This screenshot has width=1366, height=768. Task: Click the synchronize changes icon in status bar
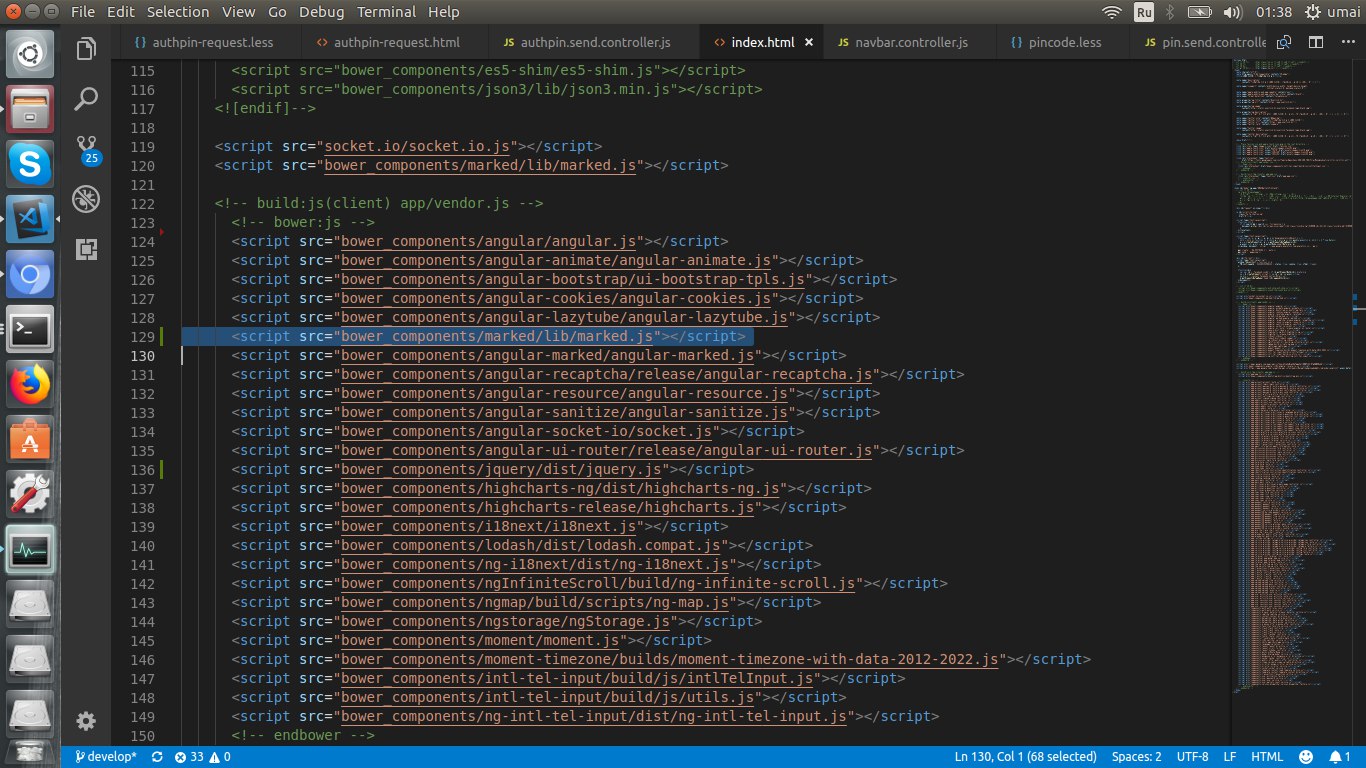tap(157, 757)
